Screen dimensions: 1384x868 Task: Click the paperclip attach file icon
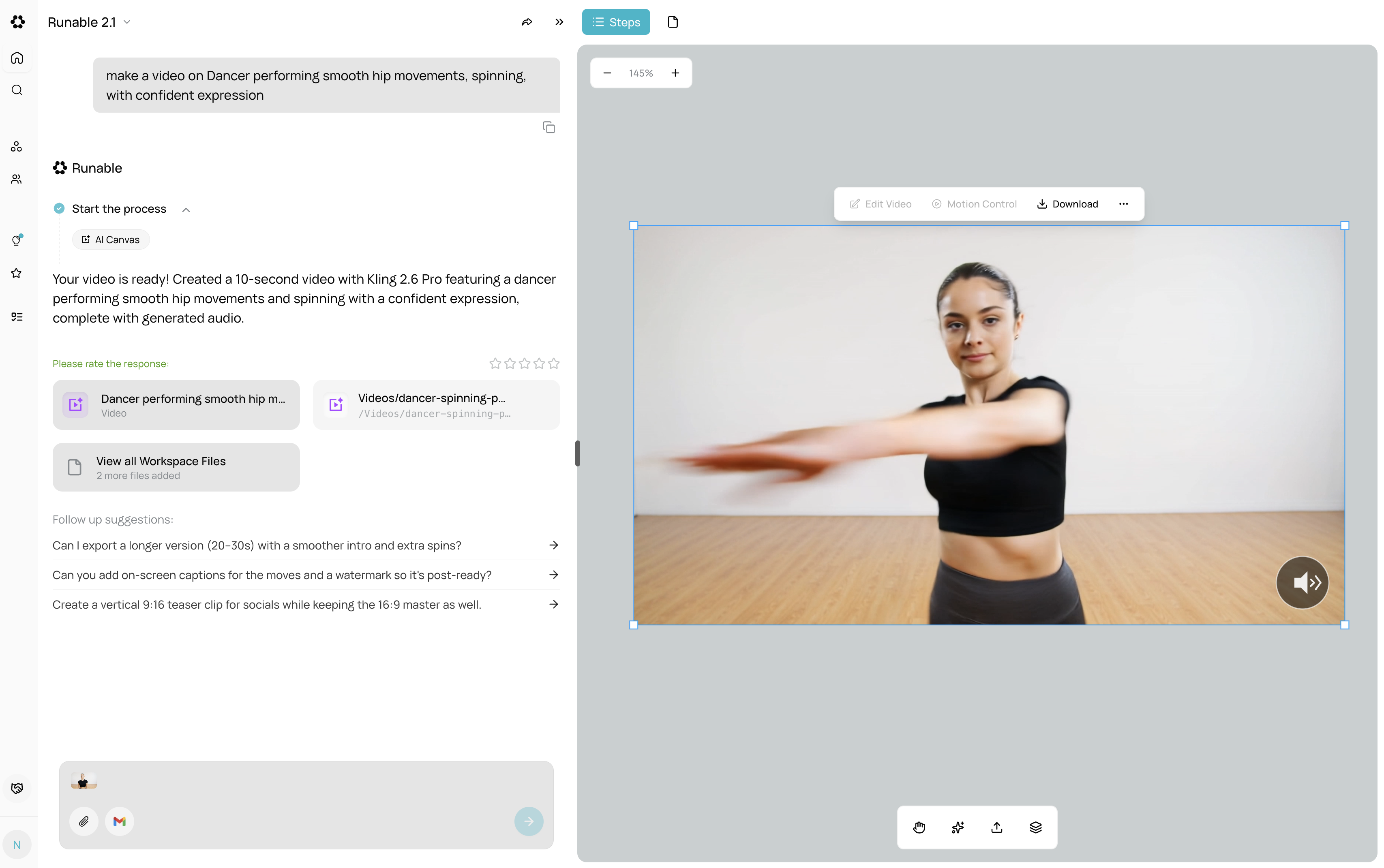tap(84, 821)
